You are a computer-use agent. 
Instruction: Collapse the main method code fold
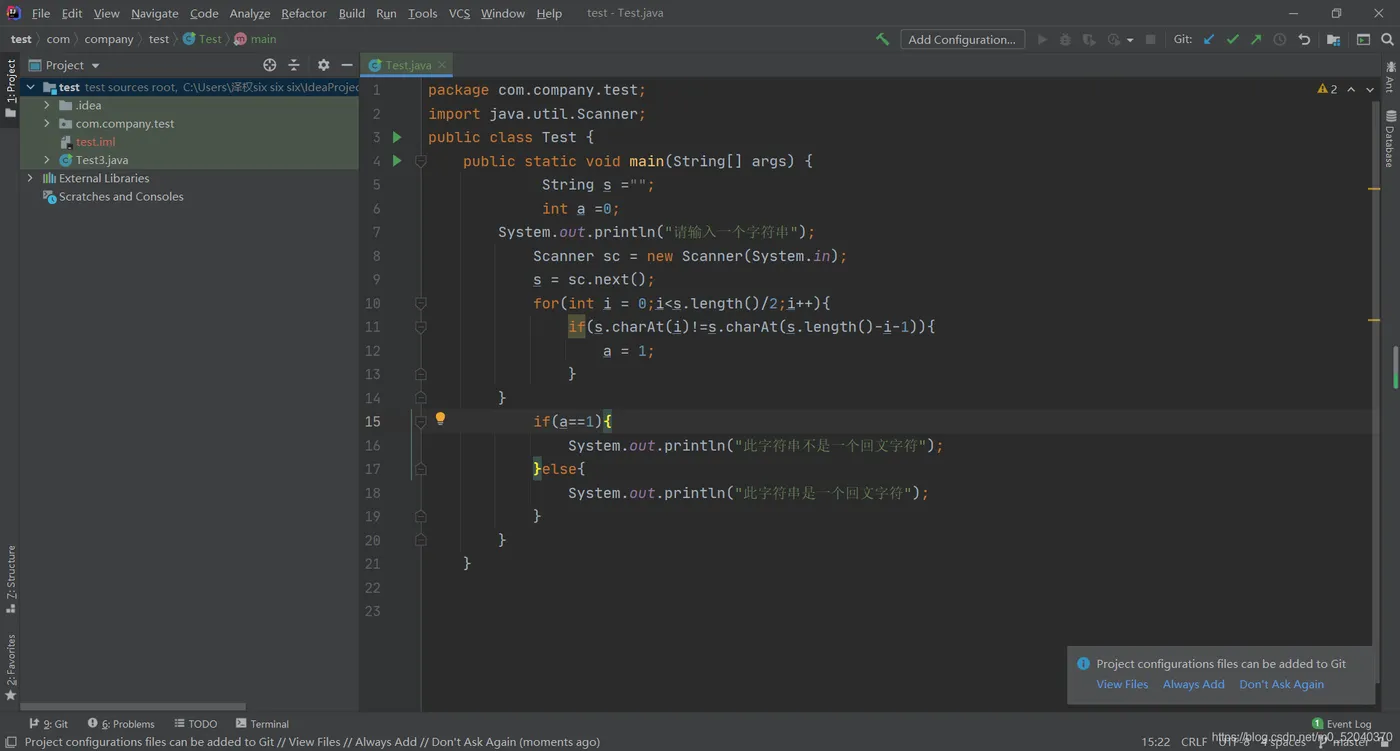click(x=421, y=161)
